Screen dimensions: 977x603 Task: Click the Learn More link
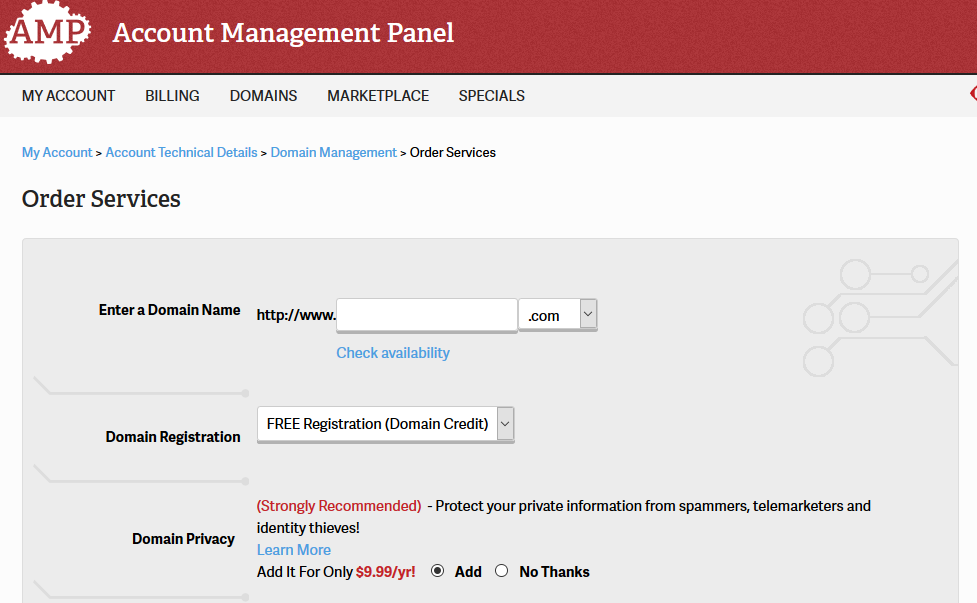293,550
